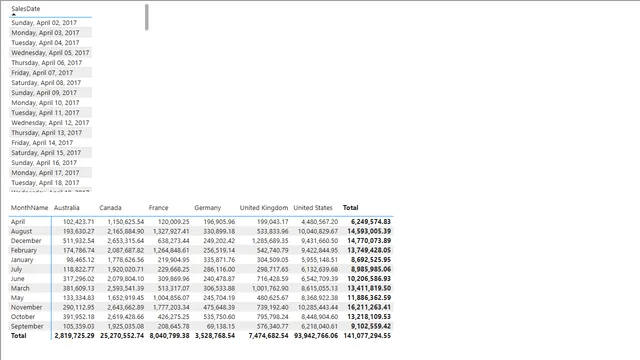Image resolution: width=640 pixels, height=360 pixels.
Task: Select Sunday, April 09, 2017 row
Action: (x=51, y=93)
